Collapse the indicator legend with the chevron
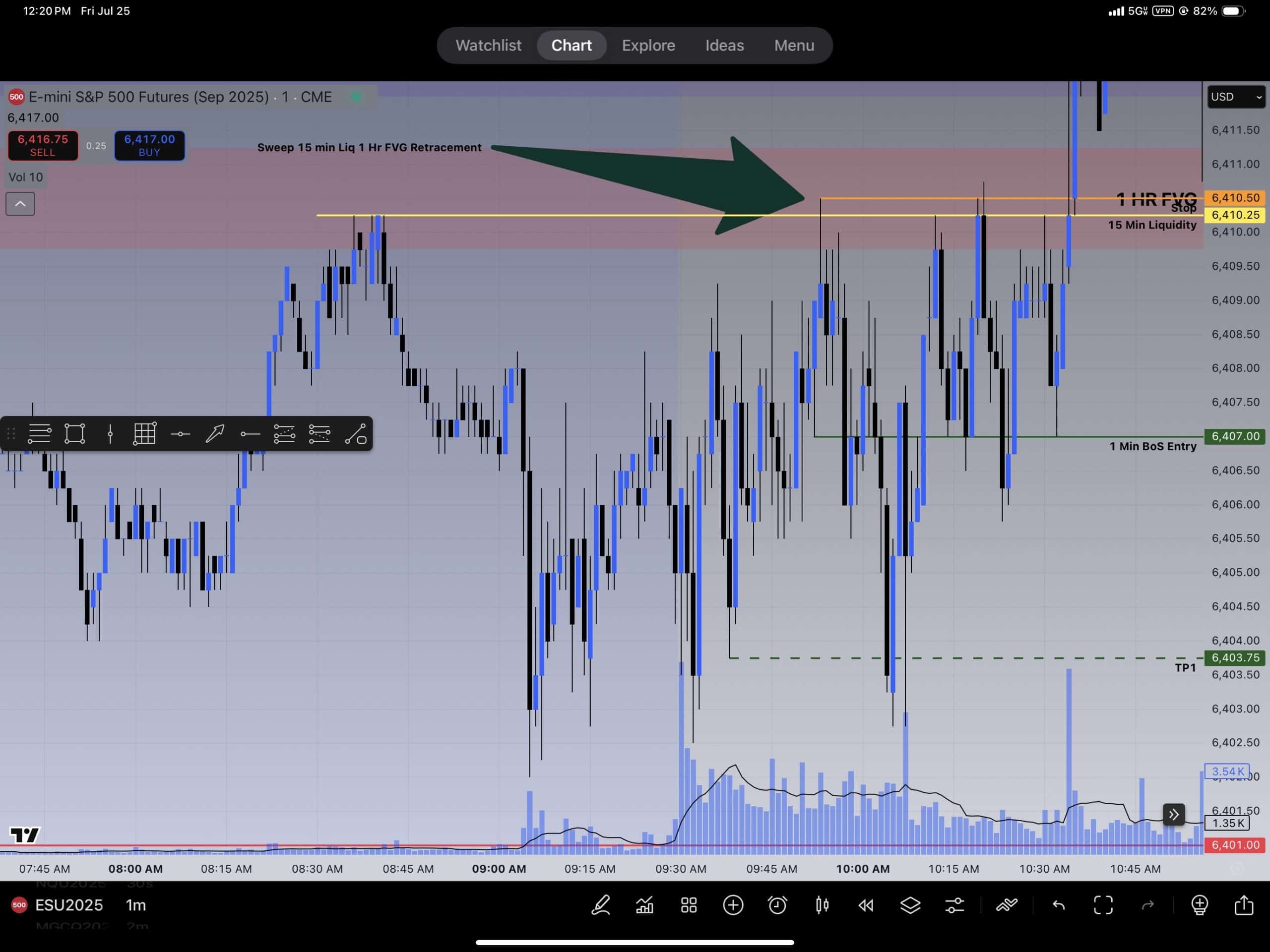The height and width of the screenshot is (952, 1270). (20, 204)
